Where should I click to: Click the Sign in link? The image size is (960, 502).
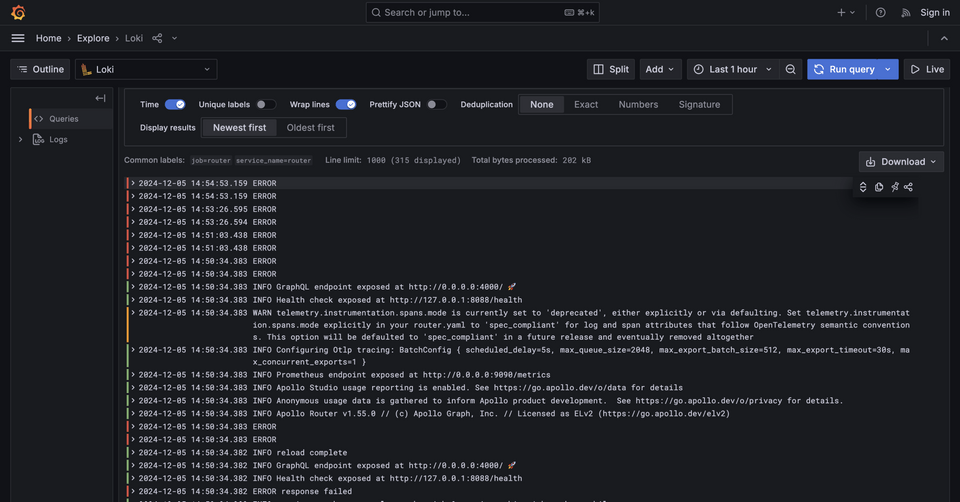(935, 12)
